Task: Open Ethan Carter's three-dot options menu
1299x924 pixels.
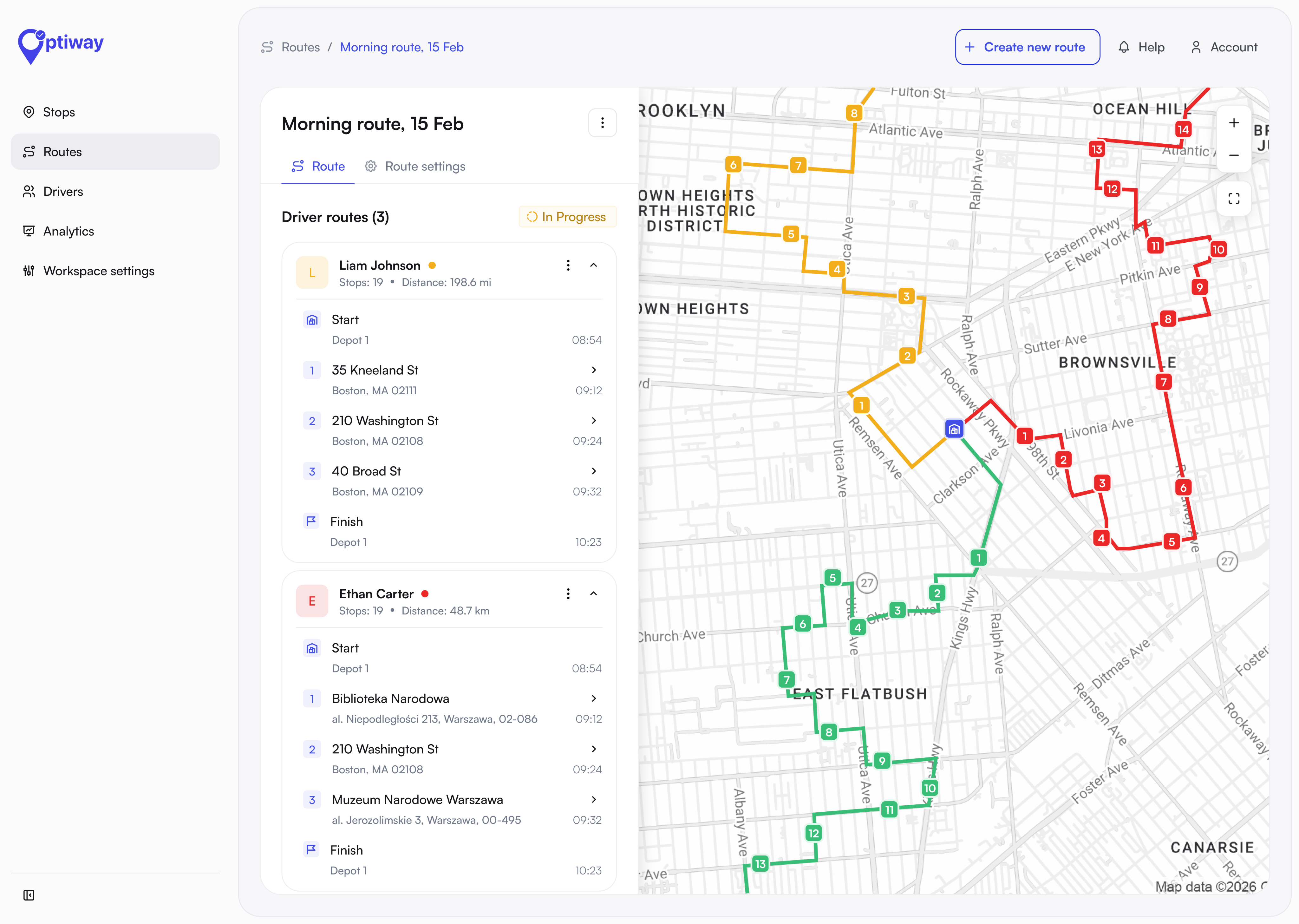Action: (x=568, y=594)
